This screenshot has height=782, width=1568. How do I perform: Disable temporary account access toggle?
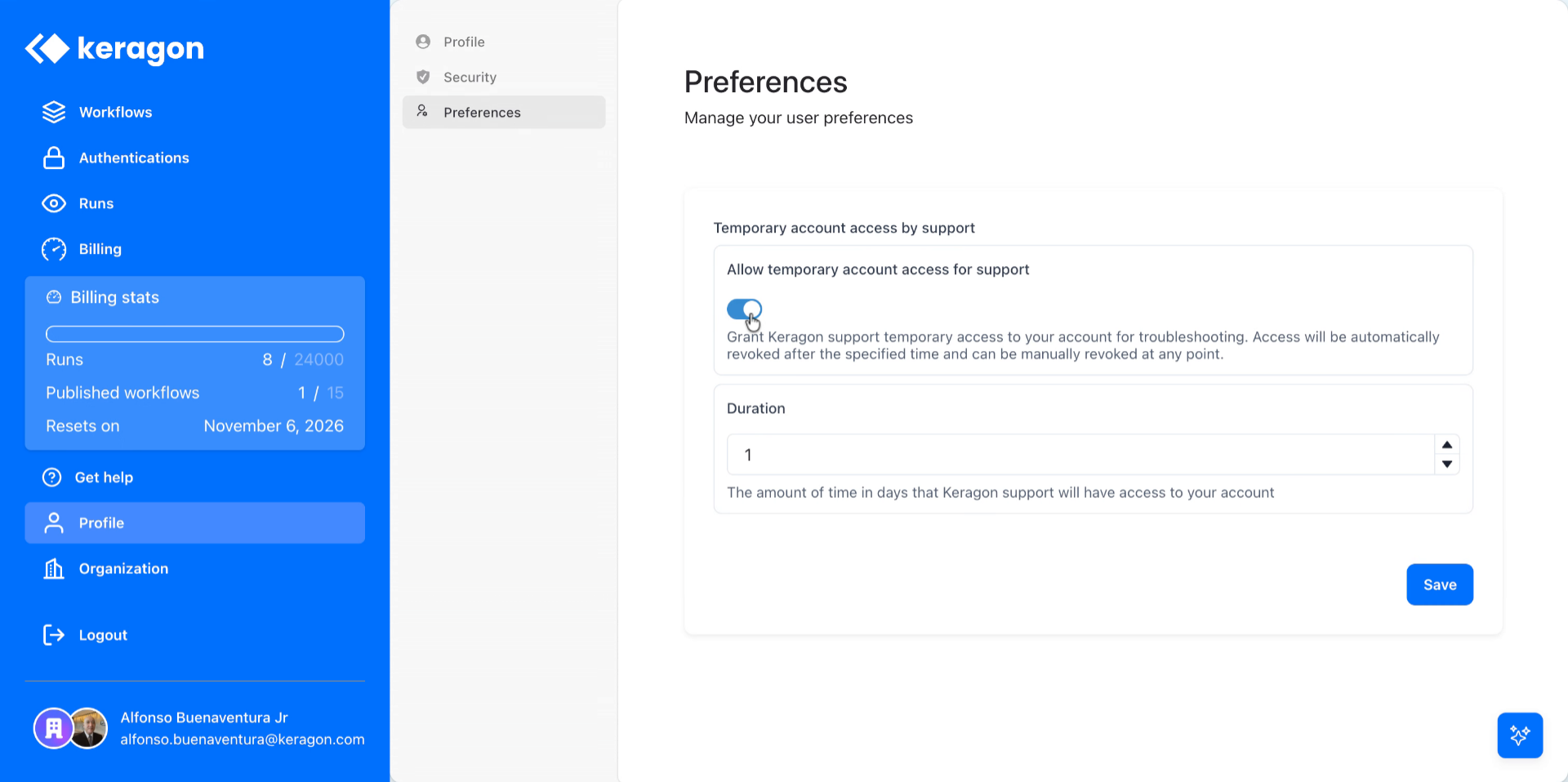coord(744,310)
